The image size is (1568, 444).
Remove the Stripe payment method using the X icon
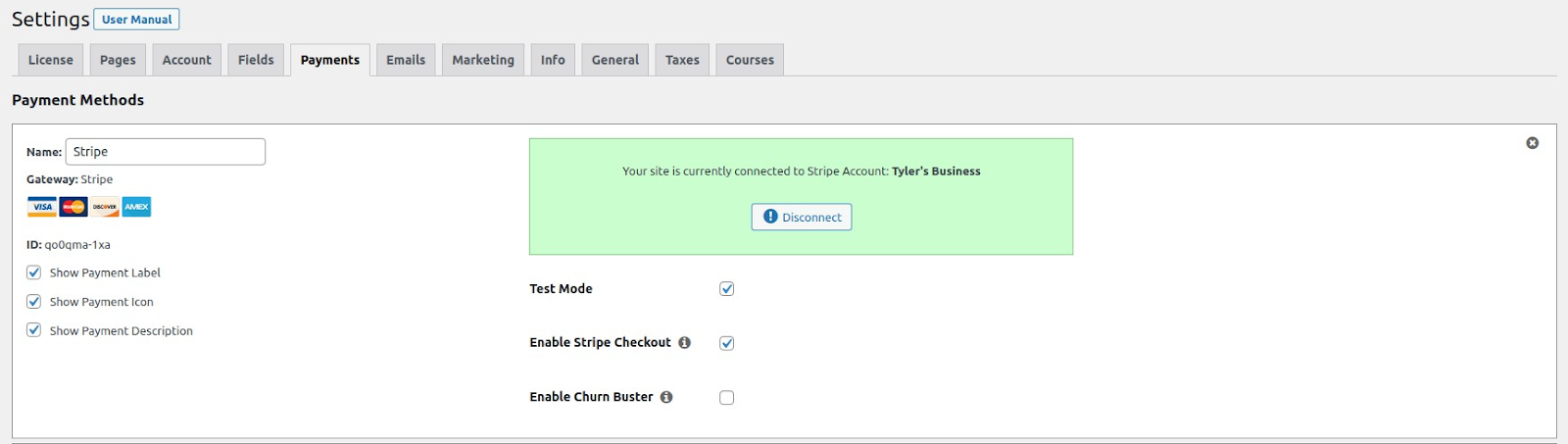[x=1532, y=143]
